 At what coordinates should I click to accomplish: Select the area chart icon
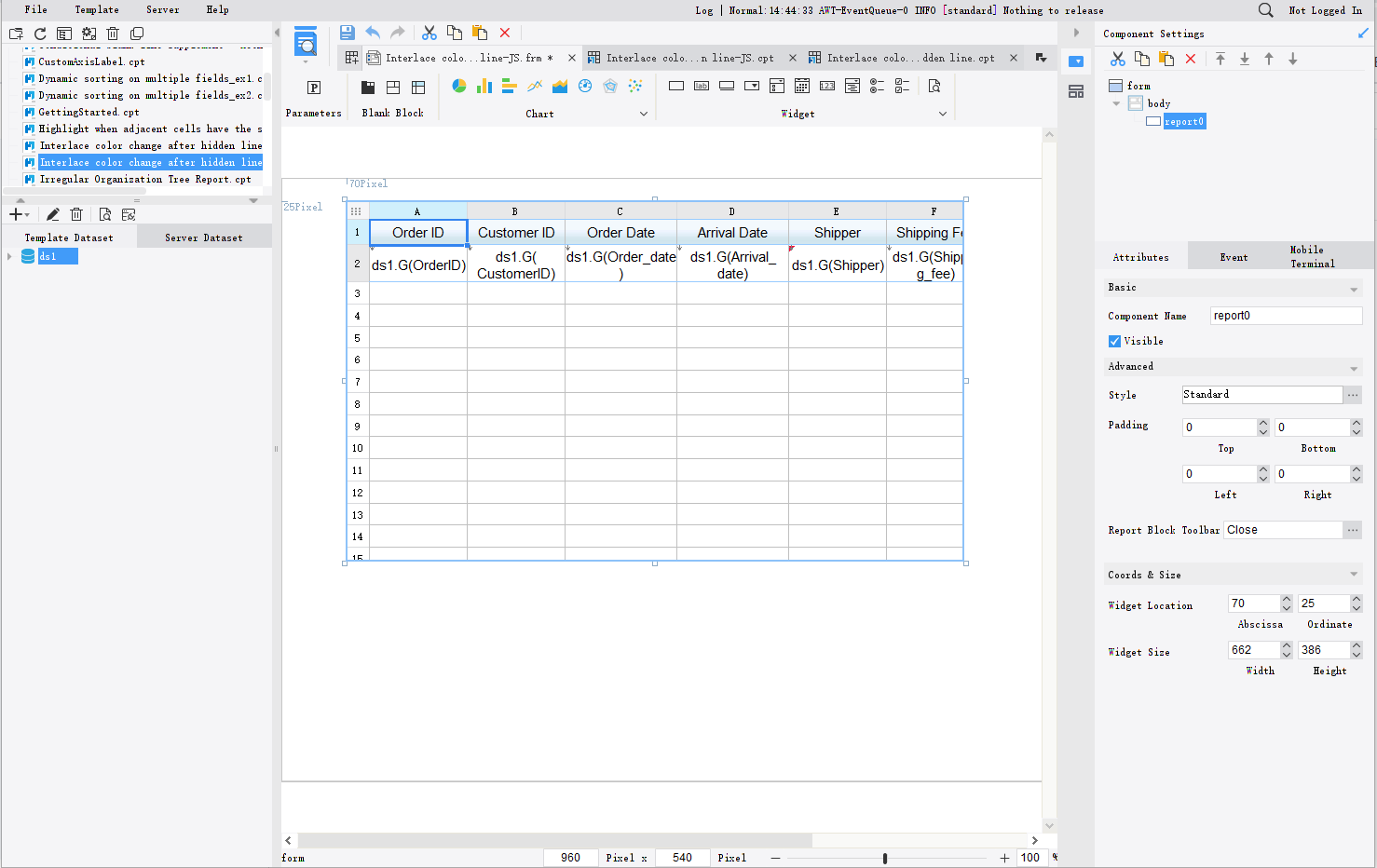(560, 86)
